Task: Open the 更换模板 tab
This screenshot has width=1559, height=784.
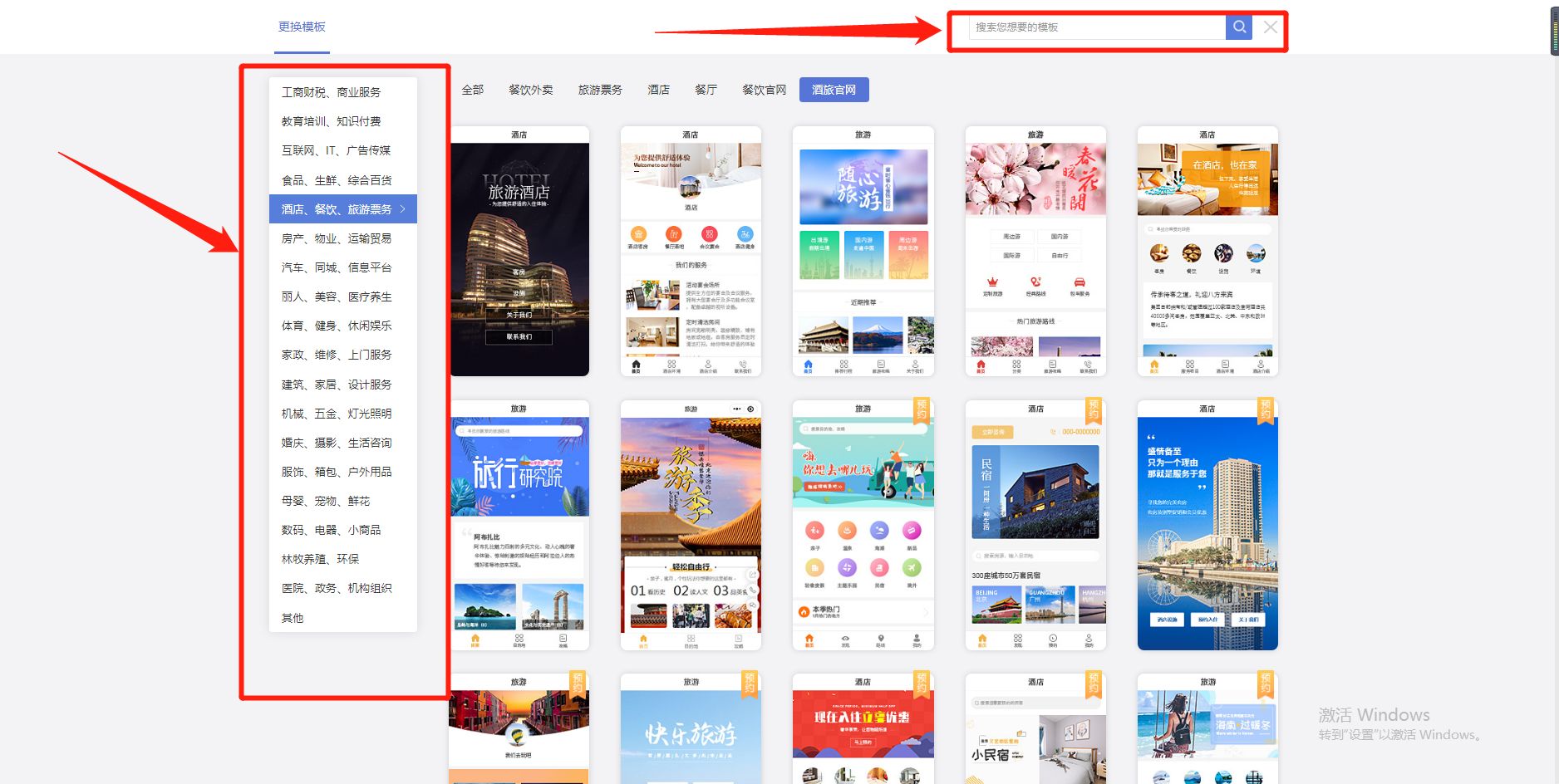Action: coord(301,27)
